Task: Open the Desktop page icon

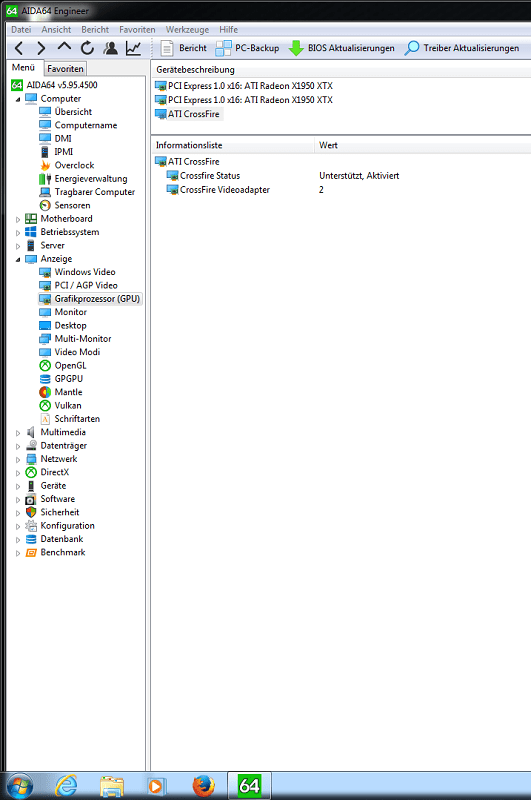Action: pos(45,325)
